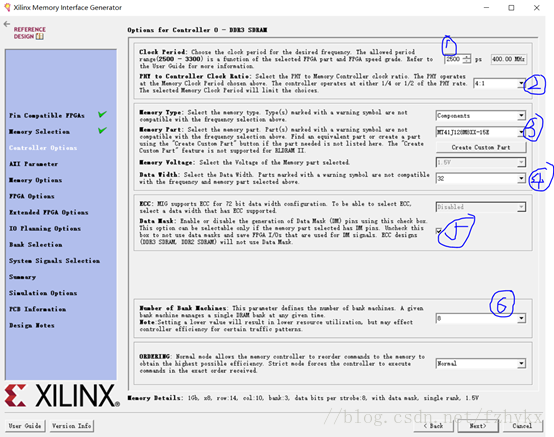Viewport: 554px width, 437px height.
Task: Maximize the Memory Interface Generator window
Action: click(x=511, y=7)
